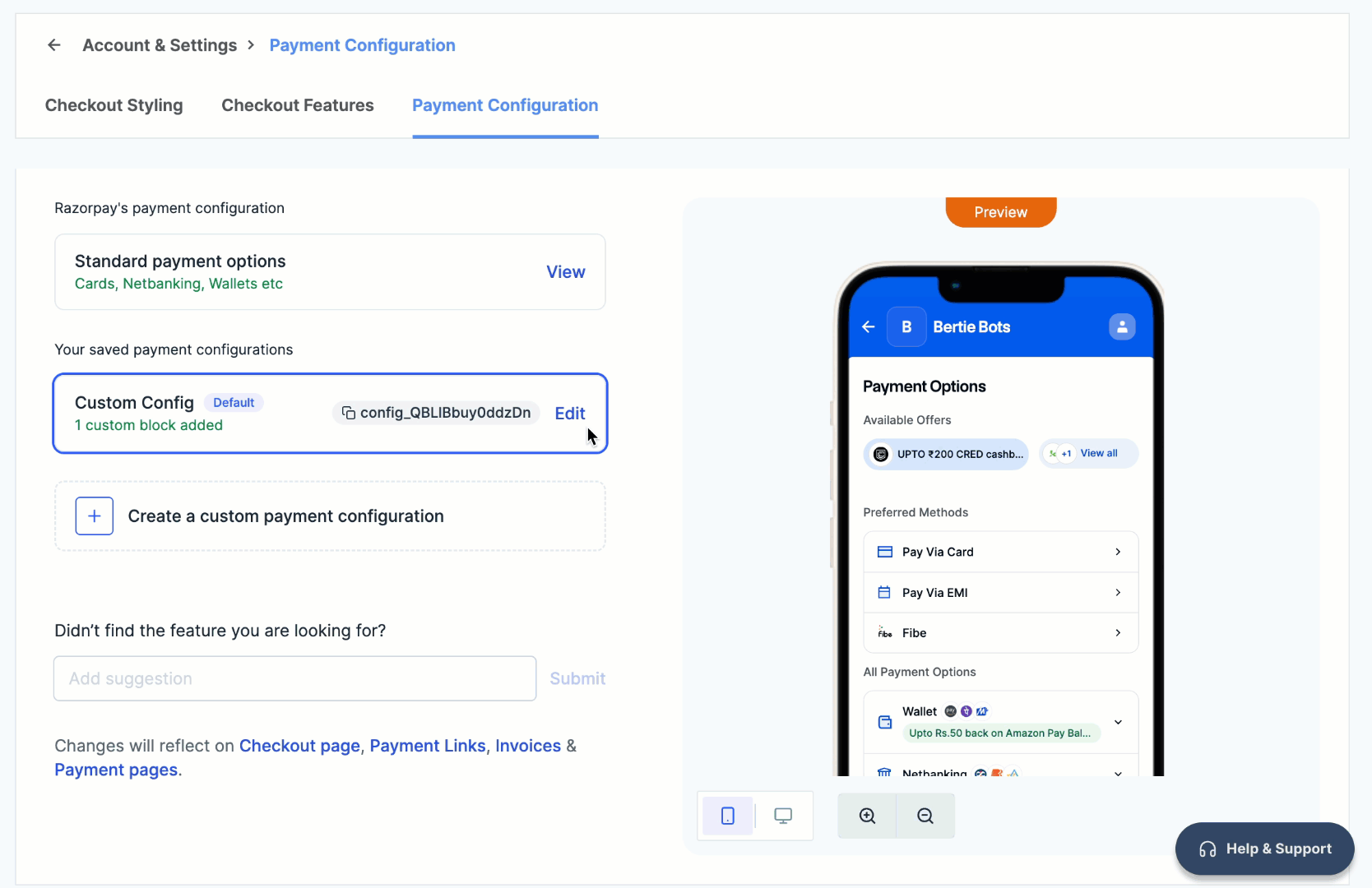Submit the feature suggestion
The width and height of the screenshot is (1372, 888).
point(577,678)
